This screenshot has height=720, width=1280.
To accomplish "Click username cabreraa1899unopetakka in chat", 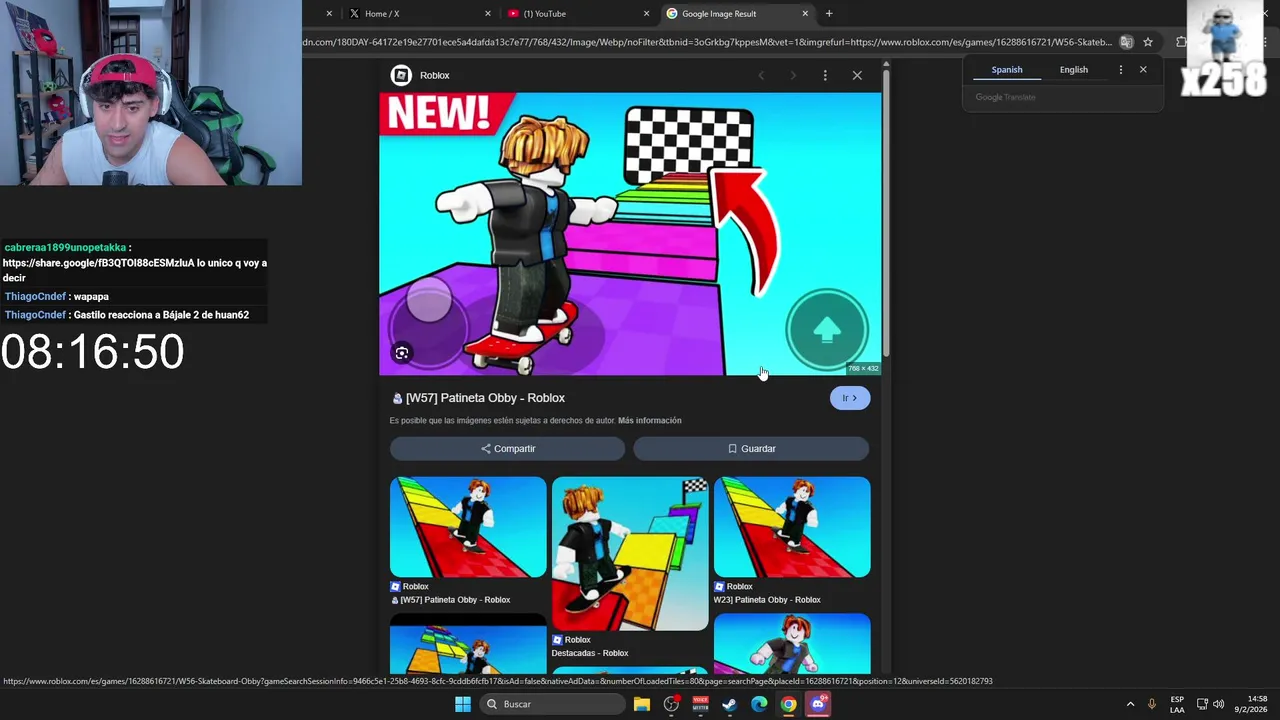I will coord(65,247).
